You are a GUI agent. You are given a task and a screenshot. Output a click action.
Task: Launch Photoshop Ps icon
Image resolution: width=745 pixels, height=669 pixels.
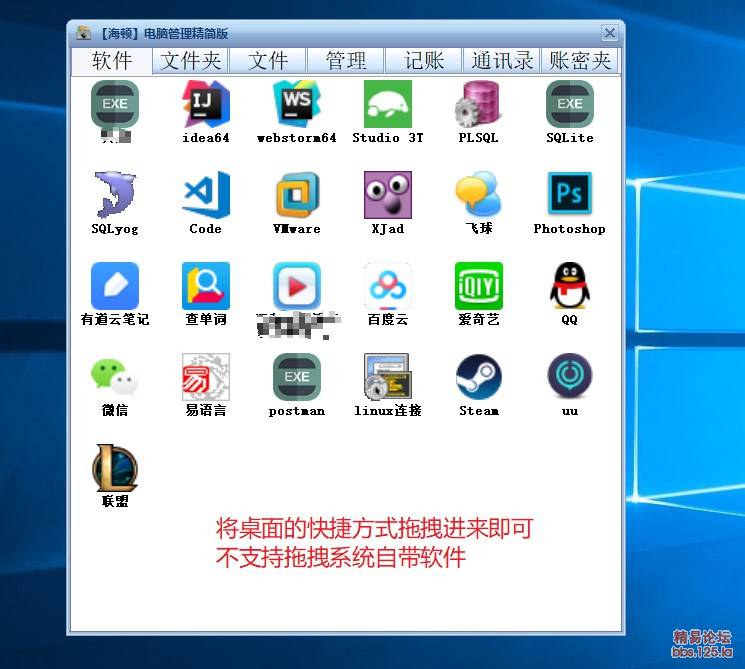tap(570, 195)
